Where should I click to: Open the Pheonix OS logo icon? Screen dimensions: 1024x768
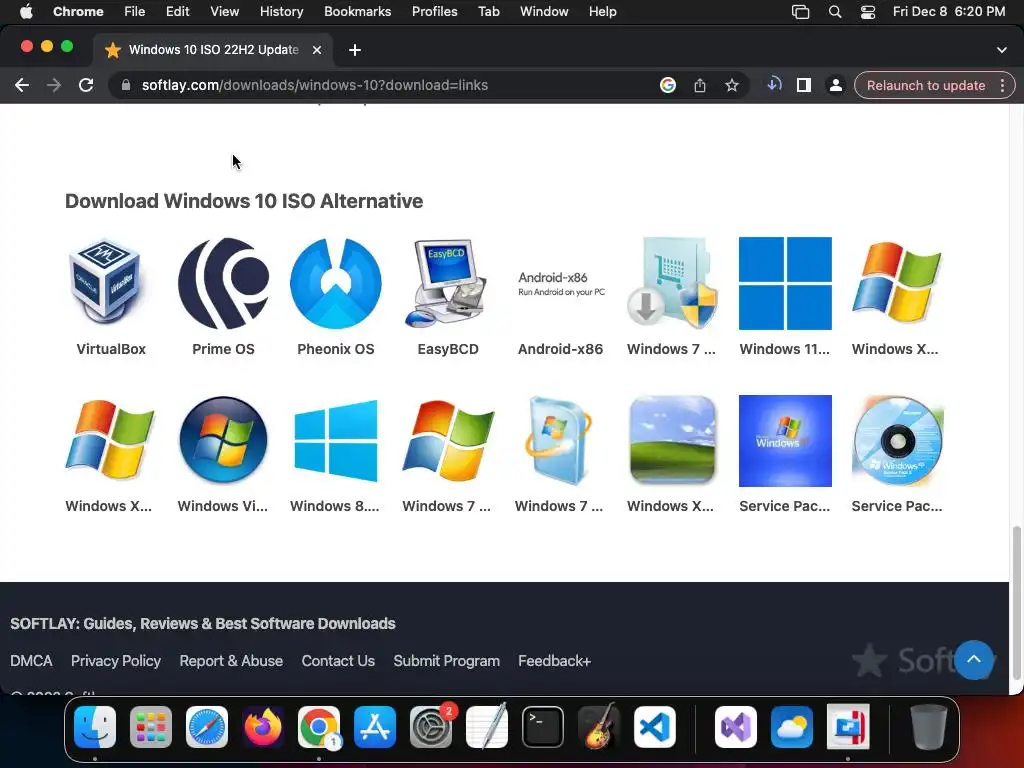(x=336, y=283)
